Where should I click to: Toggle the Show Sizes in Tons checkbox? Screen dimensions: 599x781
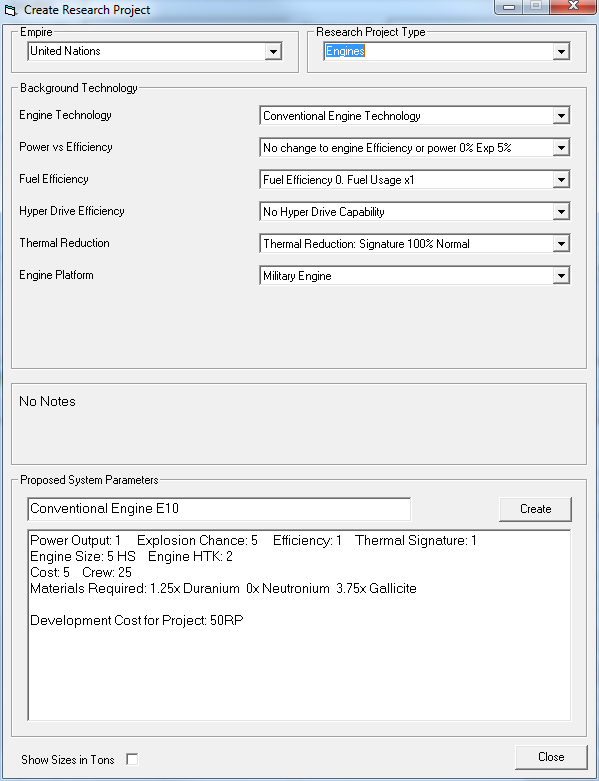[x=132, y=760]
